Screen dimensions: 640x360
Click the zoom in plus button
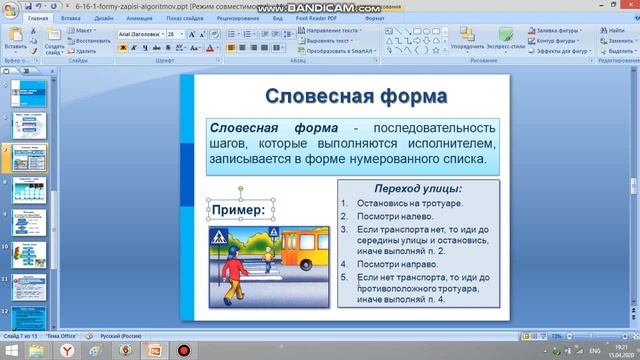coord(624,336)
